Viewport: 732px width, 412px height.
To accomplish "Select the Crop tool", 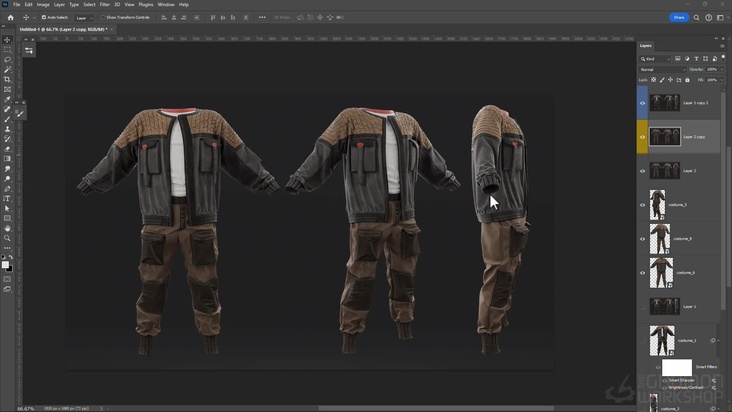I will click(7, 79).
